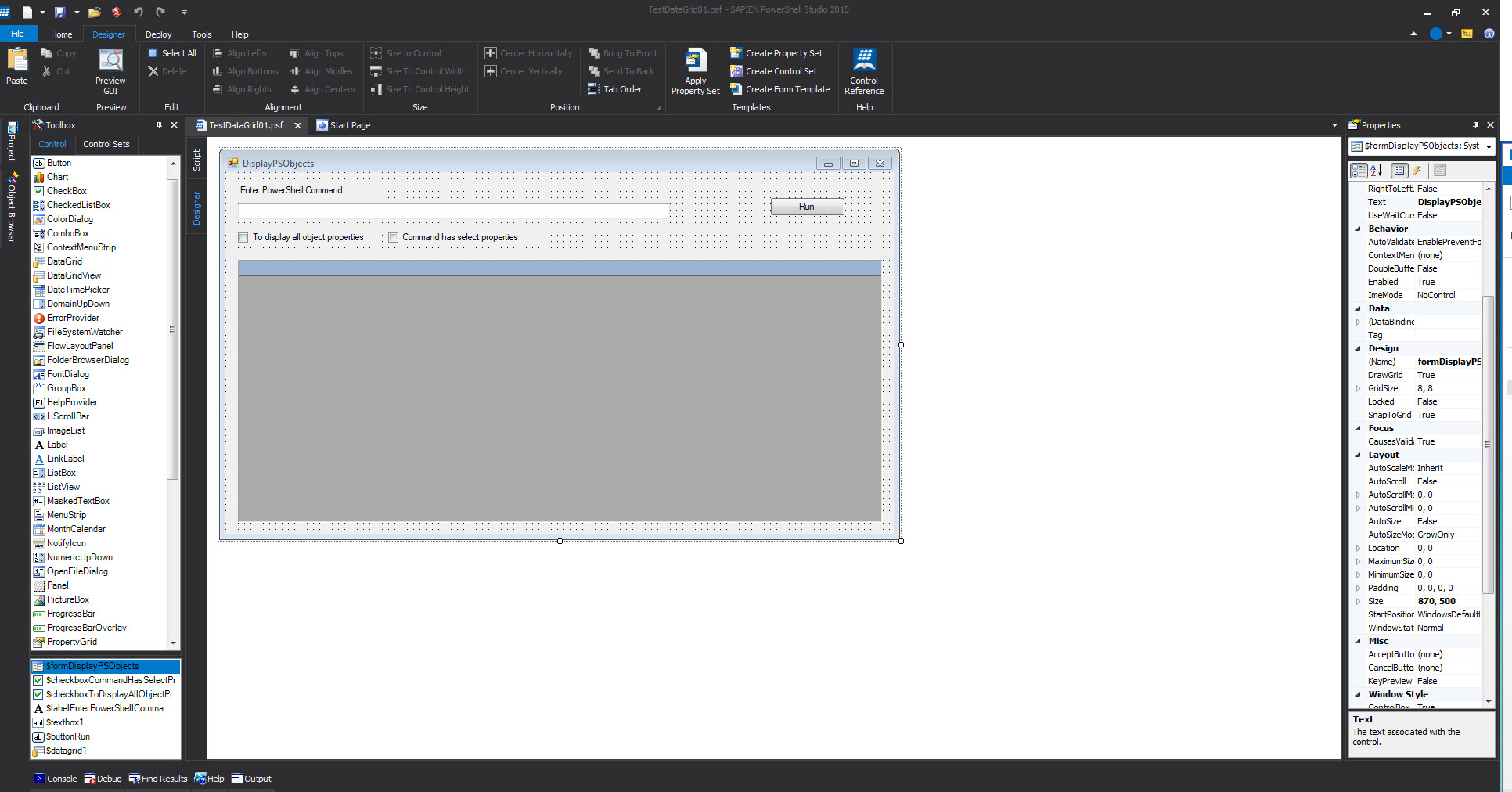This screenshot has width=1512, height=792.
Task: Close the TestDataGrid01.psf tab
Action: [x=297, y=125]
